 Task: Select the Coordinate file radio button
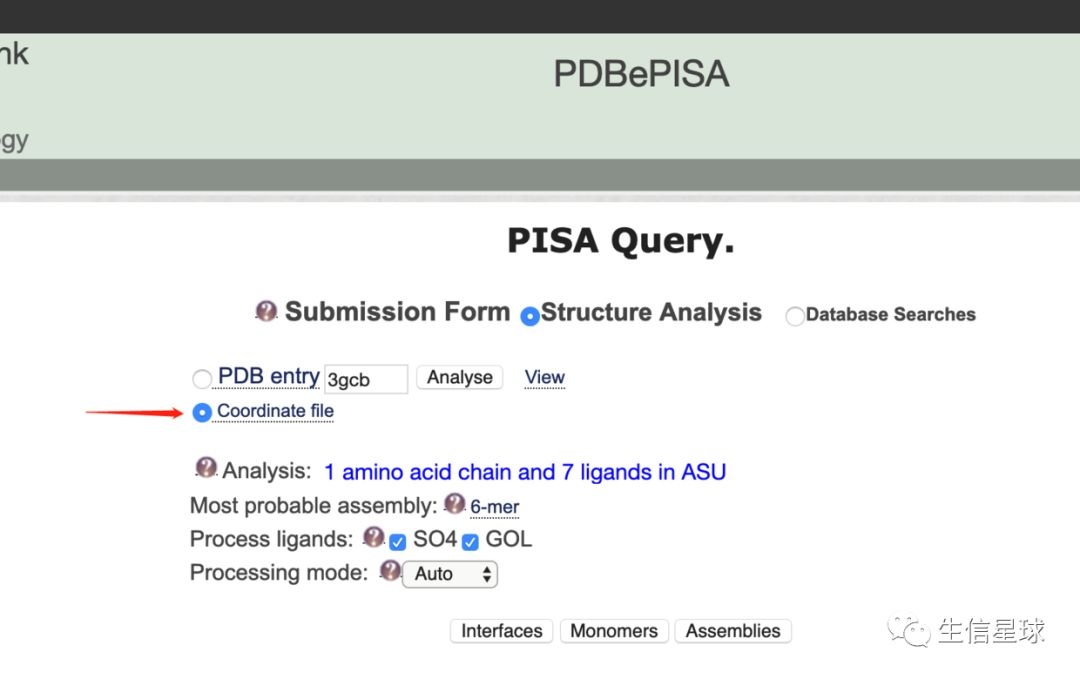[x=202, y=412]
